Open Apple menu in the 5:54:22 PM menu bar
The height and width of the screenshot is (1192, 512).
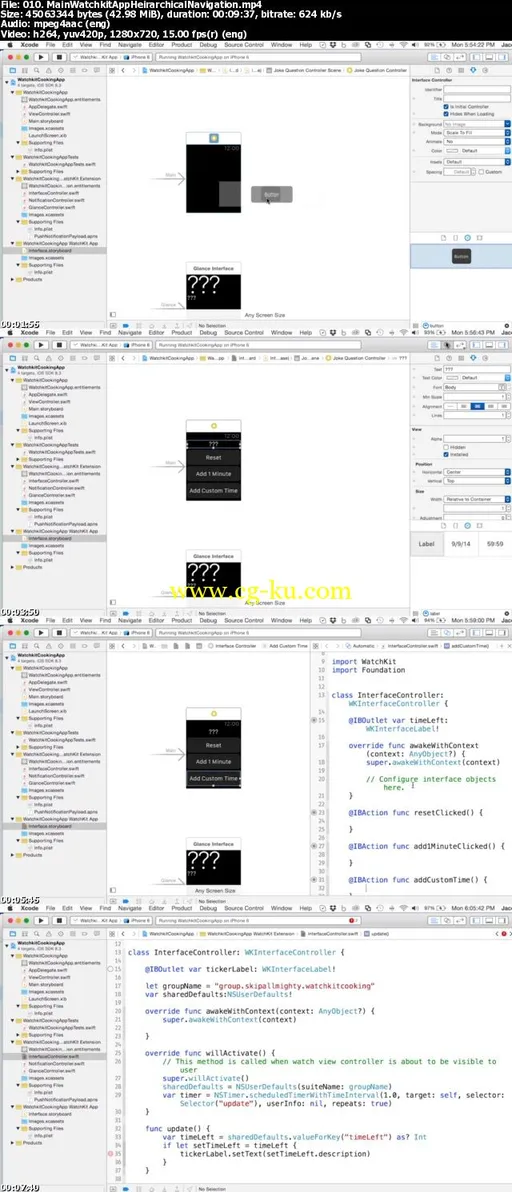point(10,45)
